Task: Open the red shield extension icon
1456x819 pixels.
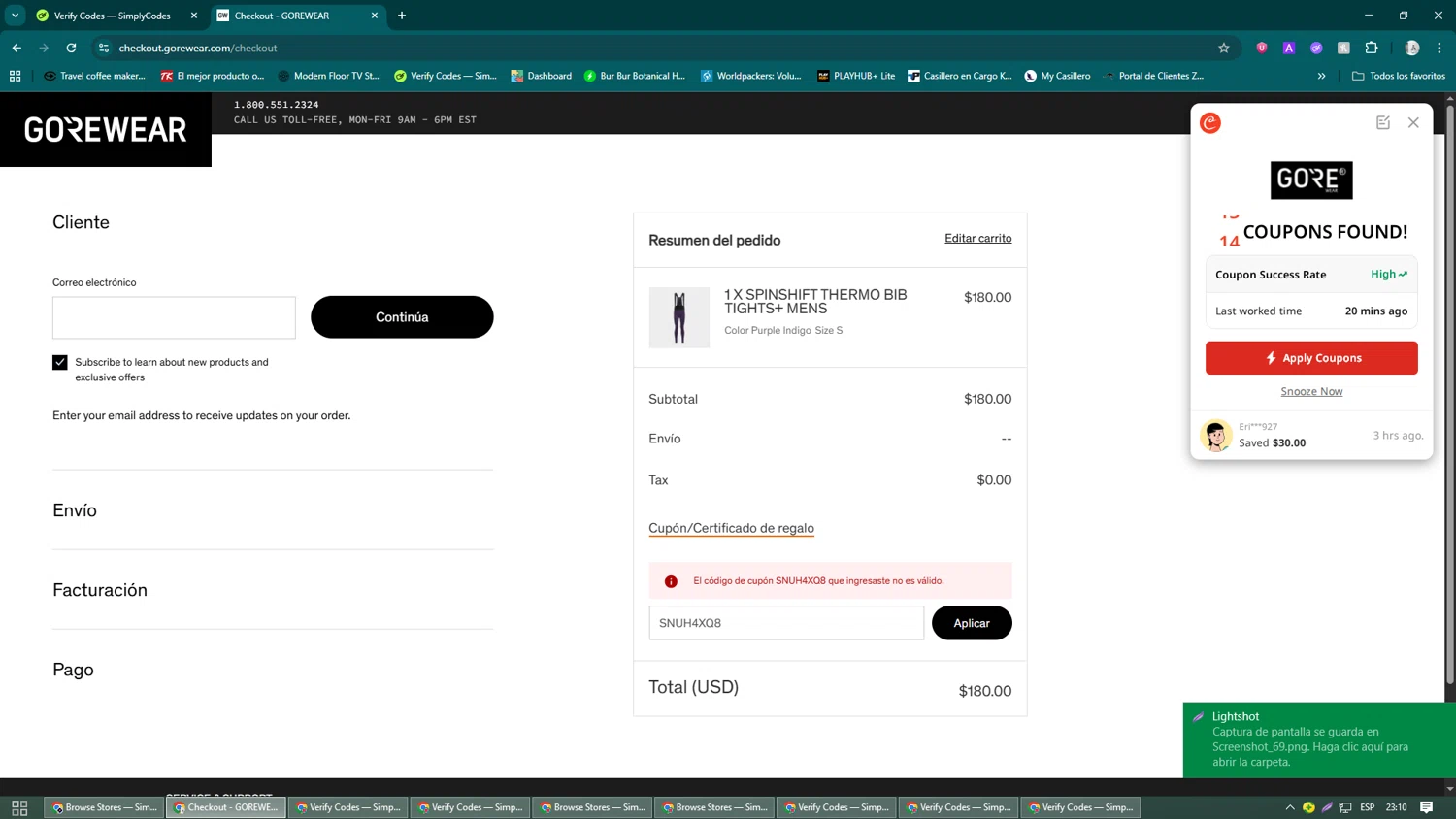Action: click(x=1262, y=48)
